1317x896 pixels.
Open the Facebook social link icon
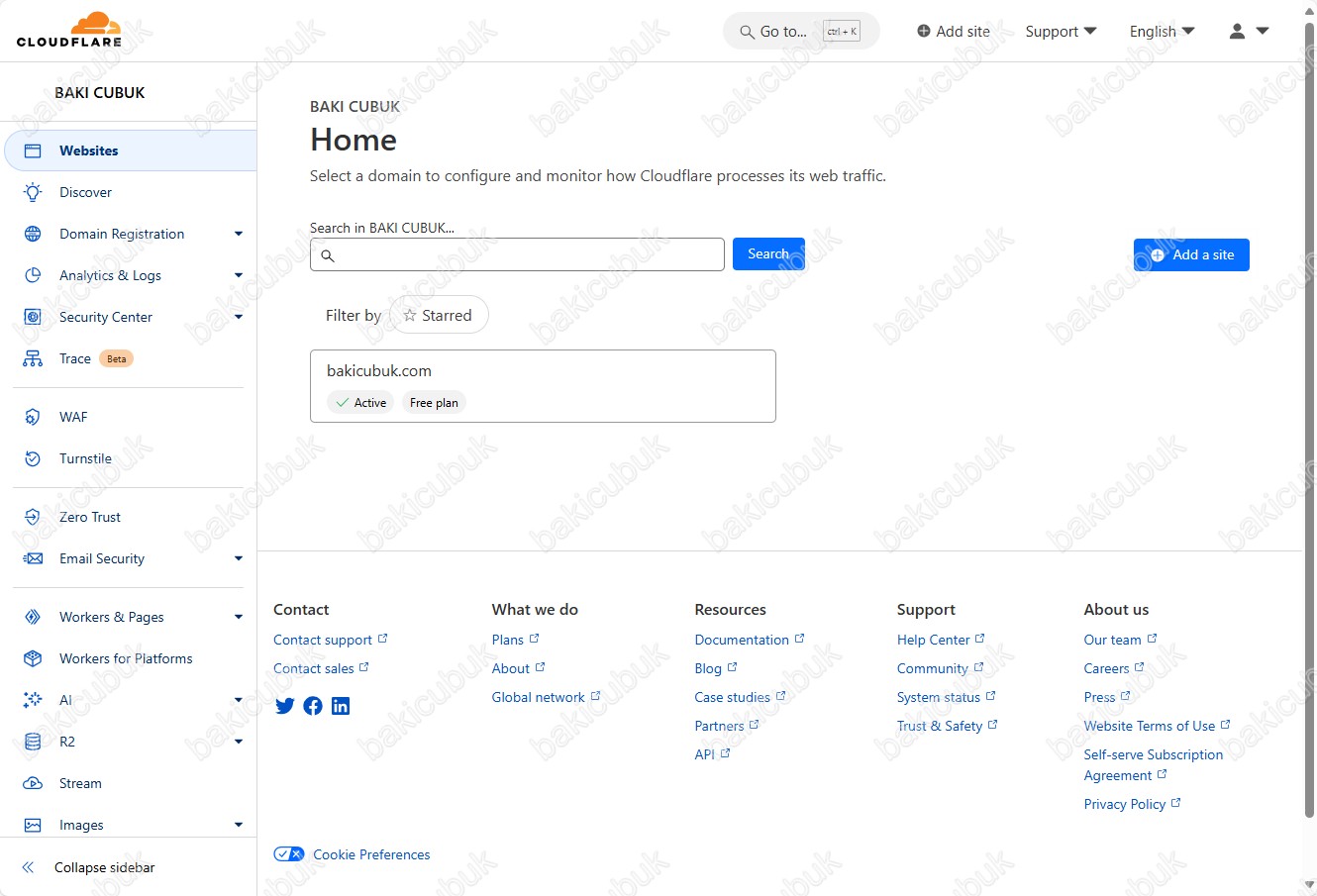click(313, 706)
